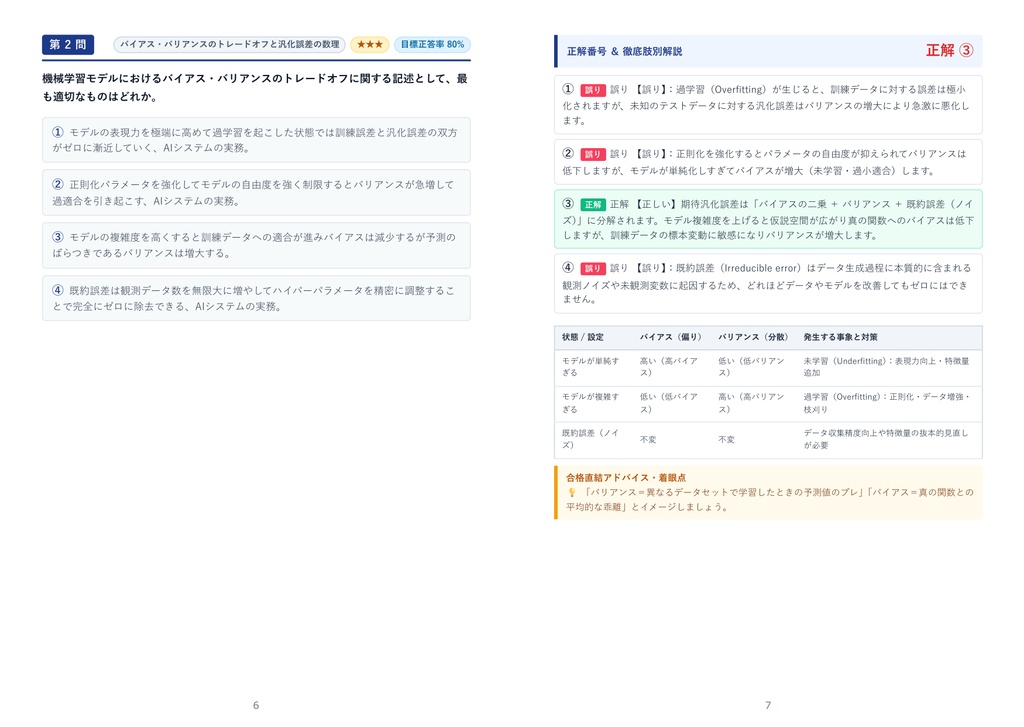The width and height of the screenshot is (1024, 727).
Task: Click the 合格直結アドバイス・着眼点 heading
Action: (626, 477)
